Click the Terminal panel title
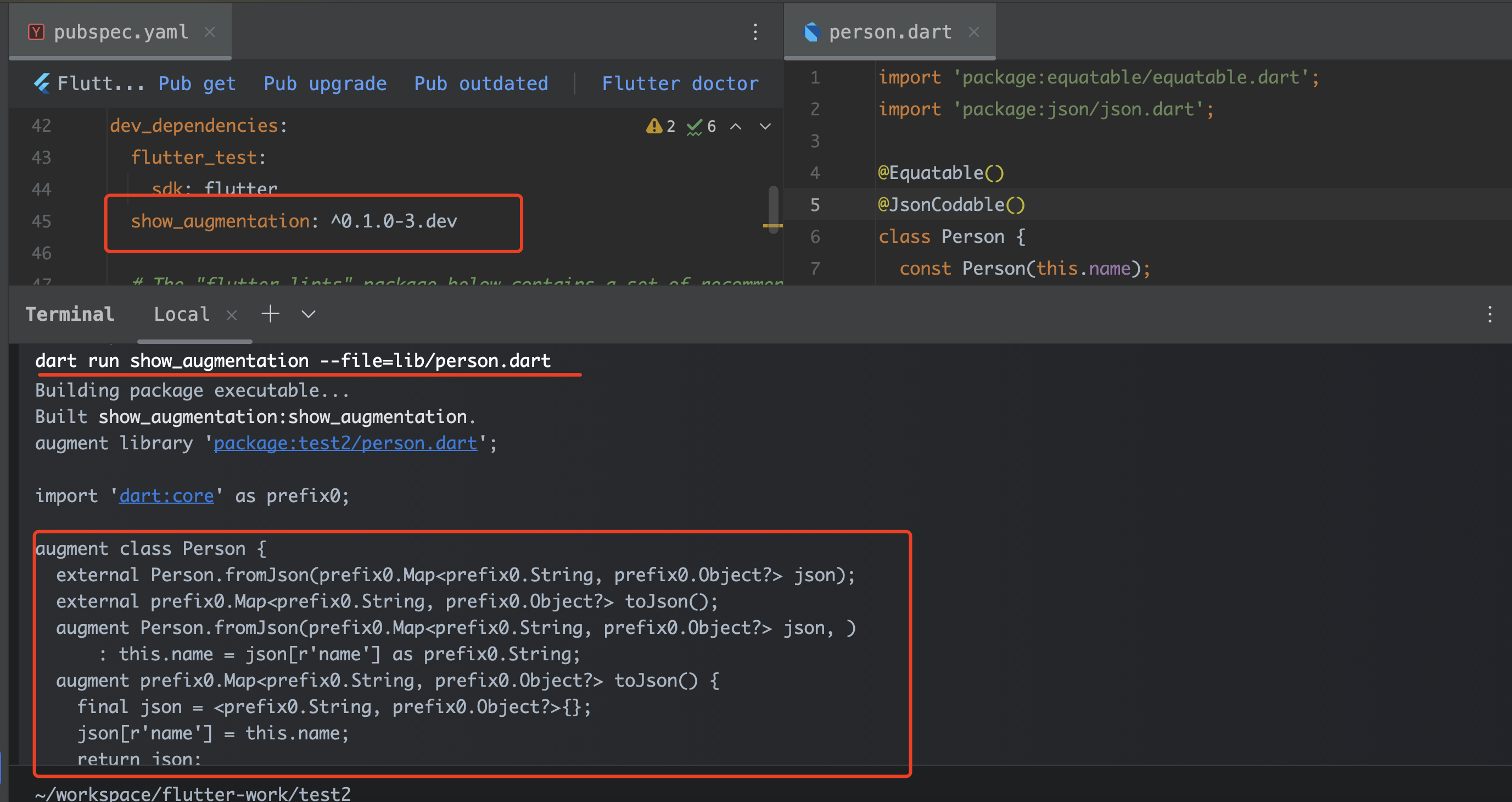Viewport: 1512px width, 802px height. click(70, 314)
